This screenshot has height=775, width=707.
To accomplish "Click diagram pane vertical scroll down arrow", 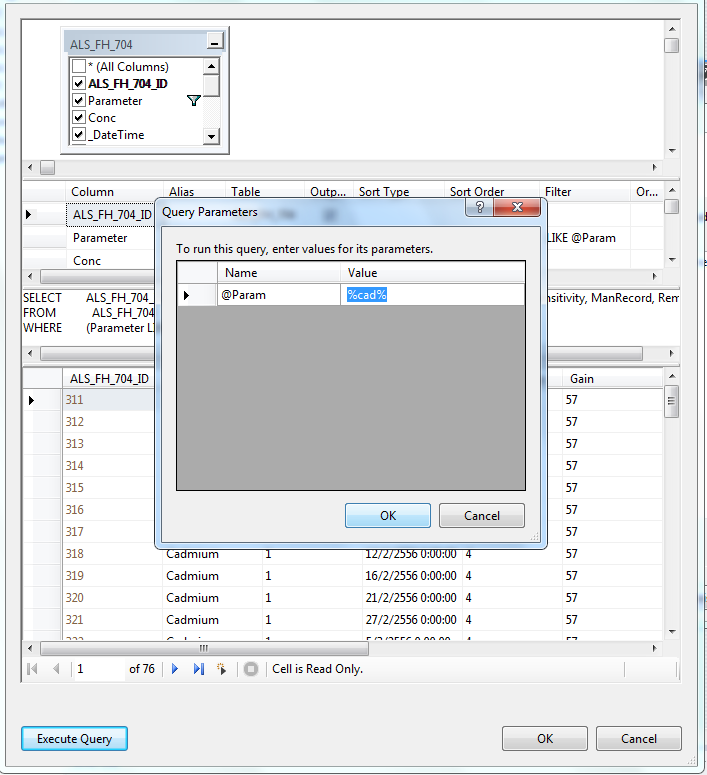I will point(671,151).
